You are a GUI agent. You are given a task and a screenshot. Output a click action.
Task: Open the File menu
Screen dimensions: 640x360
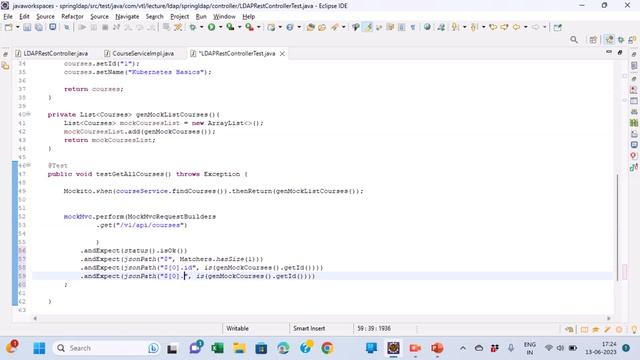coord(8,17)
